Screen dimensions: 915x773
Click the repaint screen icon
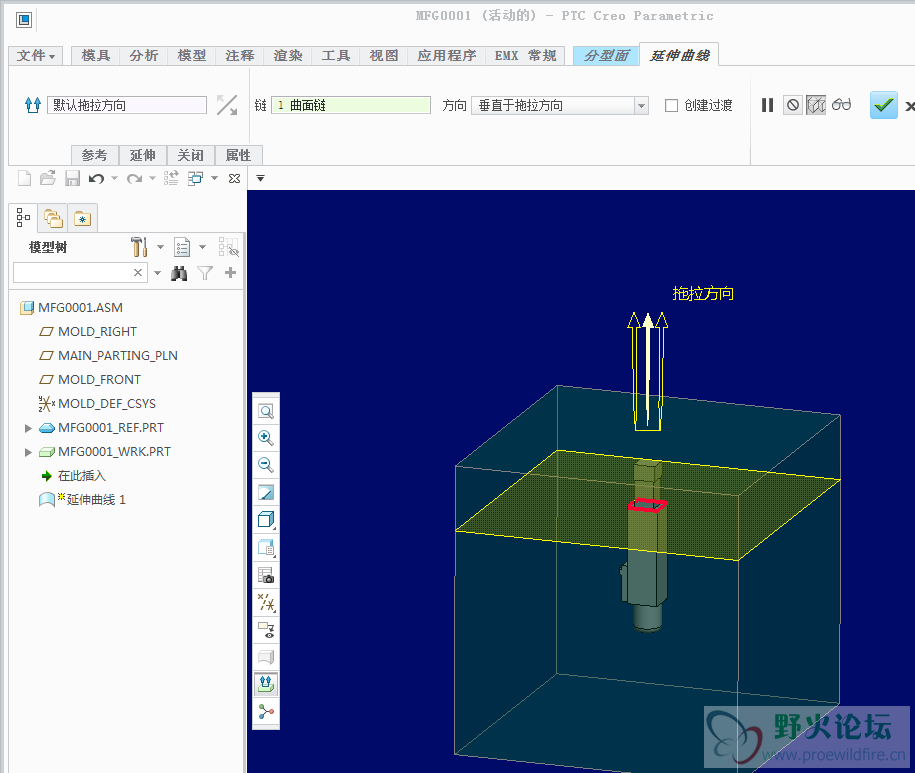266,493
